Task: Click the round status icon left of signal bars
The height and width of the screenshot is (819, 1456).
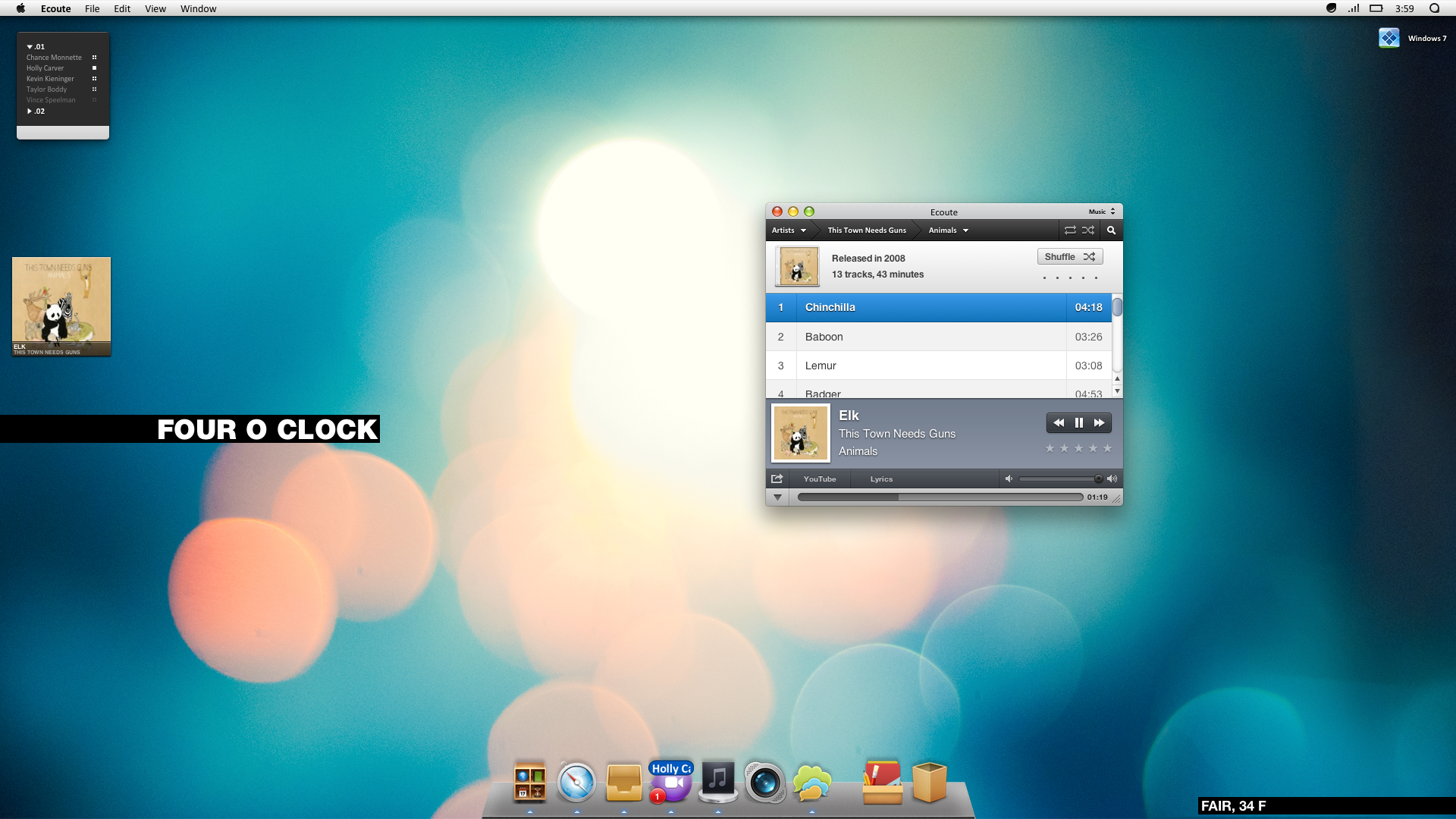Action: point(1331,8)
